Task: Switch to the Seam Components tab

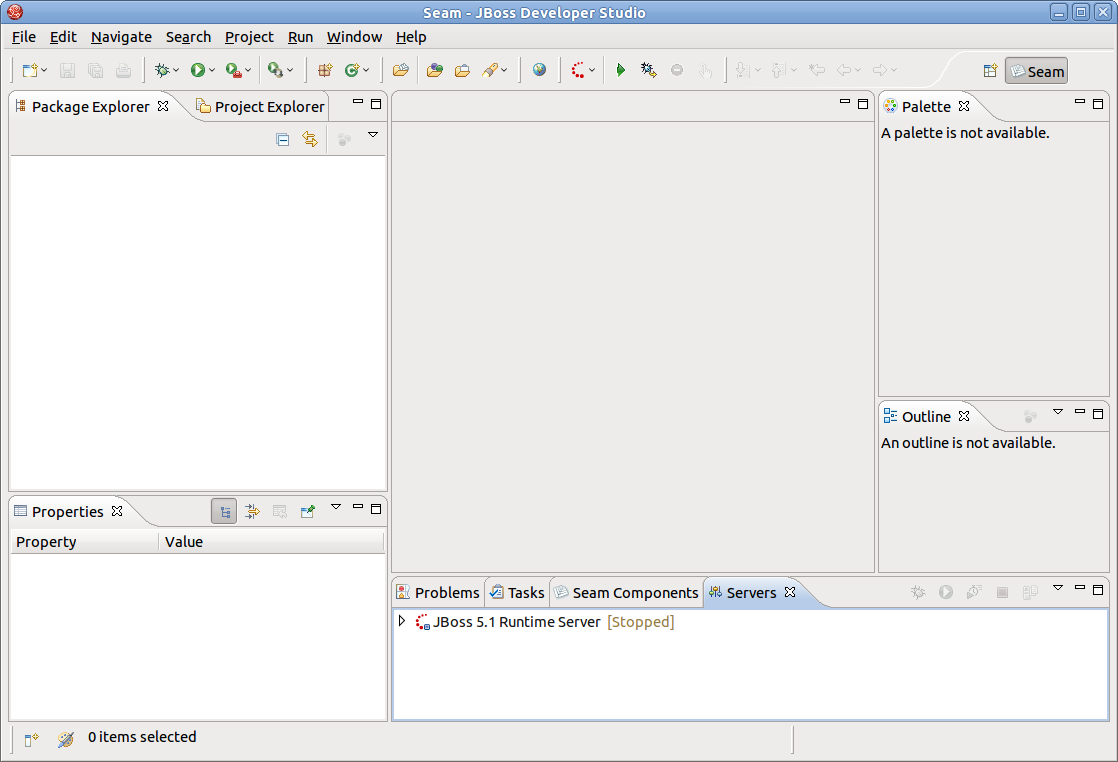Action: (x=625, y=593)
